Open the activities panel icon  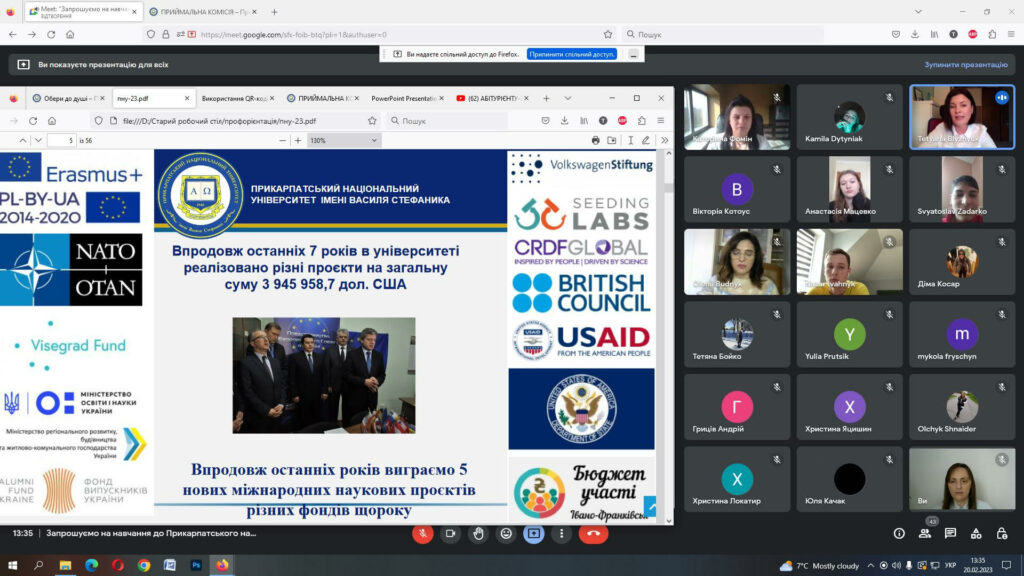(977, 534)
